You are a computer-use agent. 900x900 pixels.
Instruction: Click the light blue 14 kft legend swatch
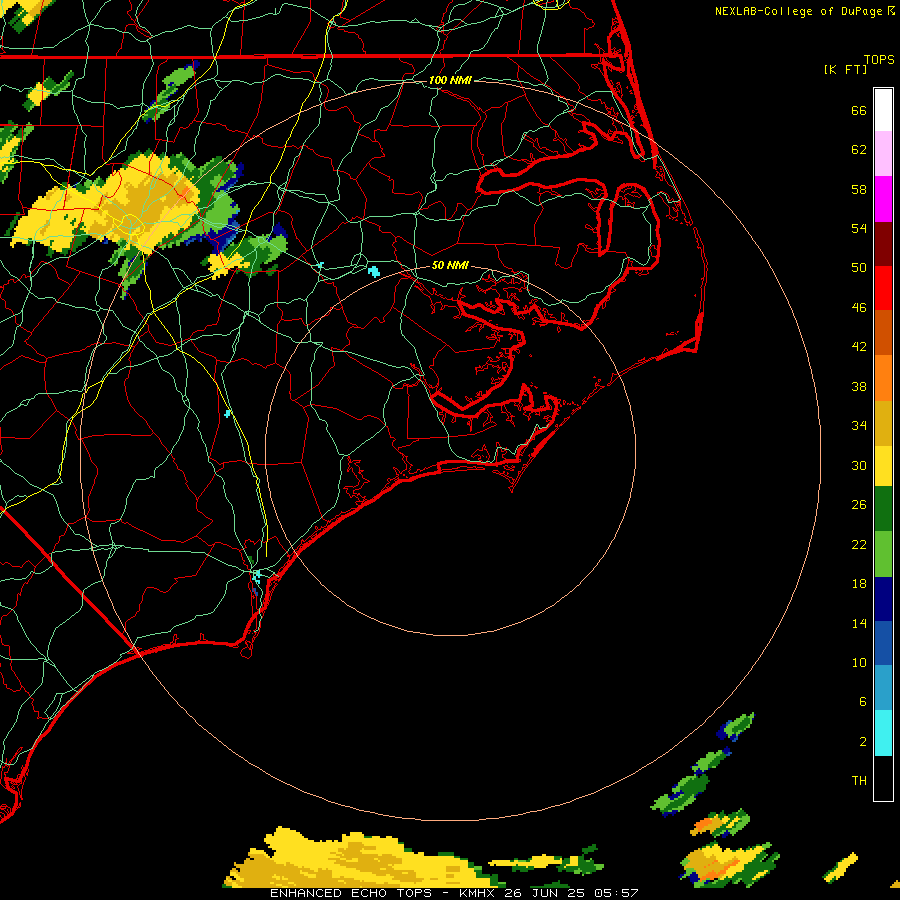tap(883, 688)
